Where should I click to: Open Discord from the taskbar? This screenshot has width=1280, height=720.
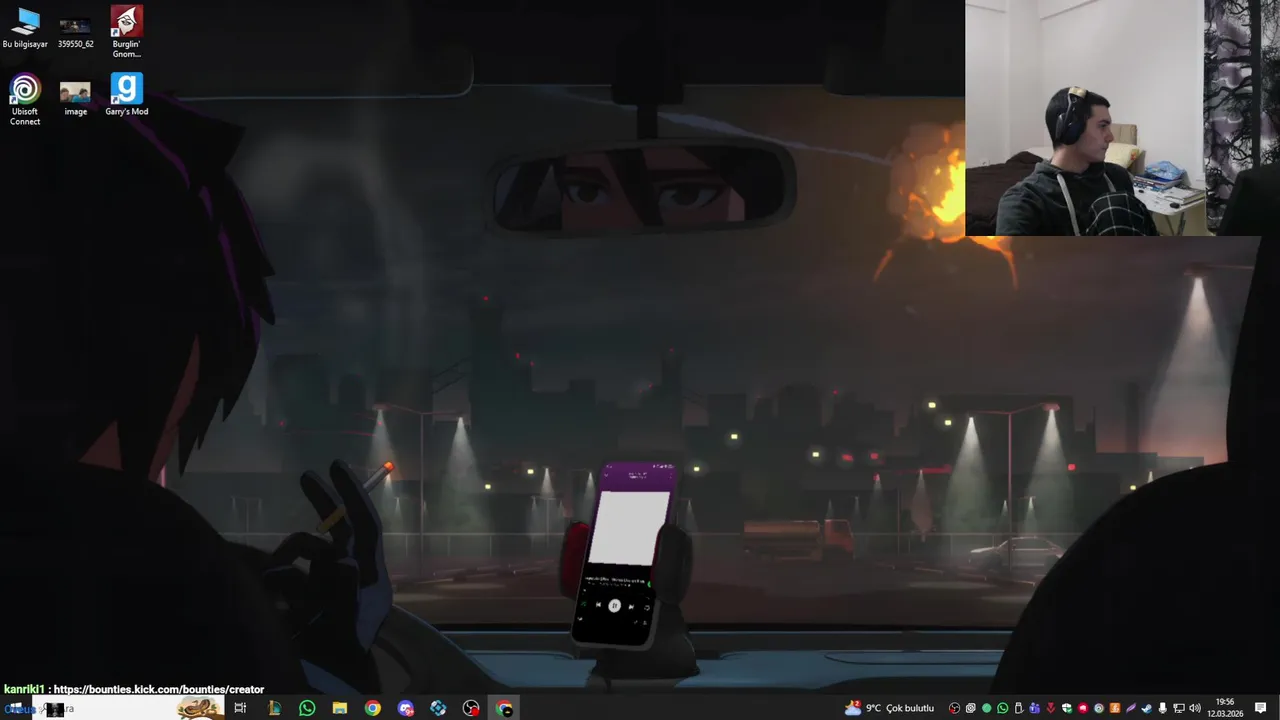point(406,708)
